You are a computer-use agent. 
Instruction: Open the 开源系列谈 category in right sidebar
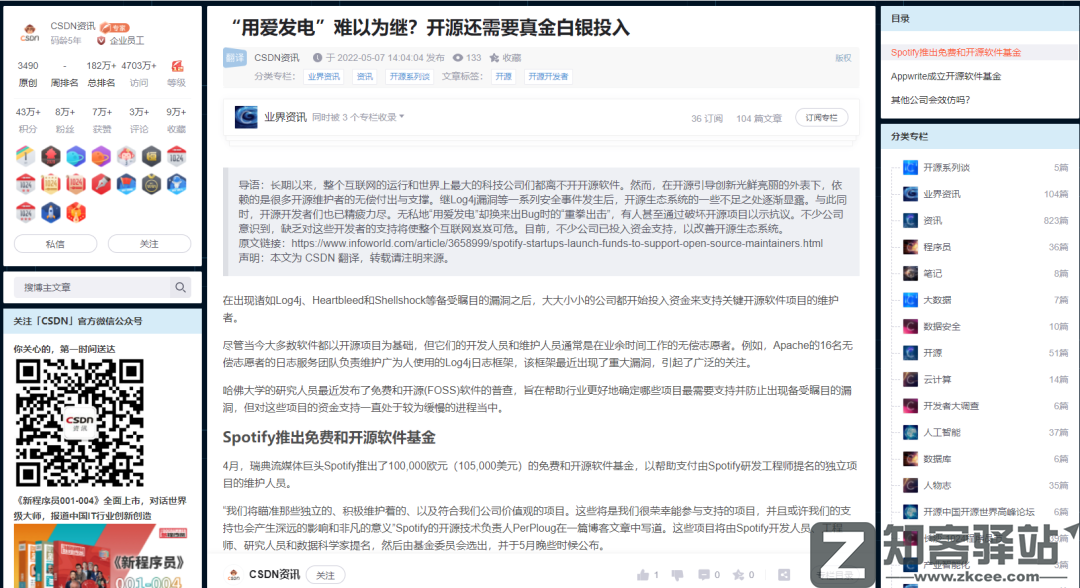[x=946, y=167]
